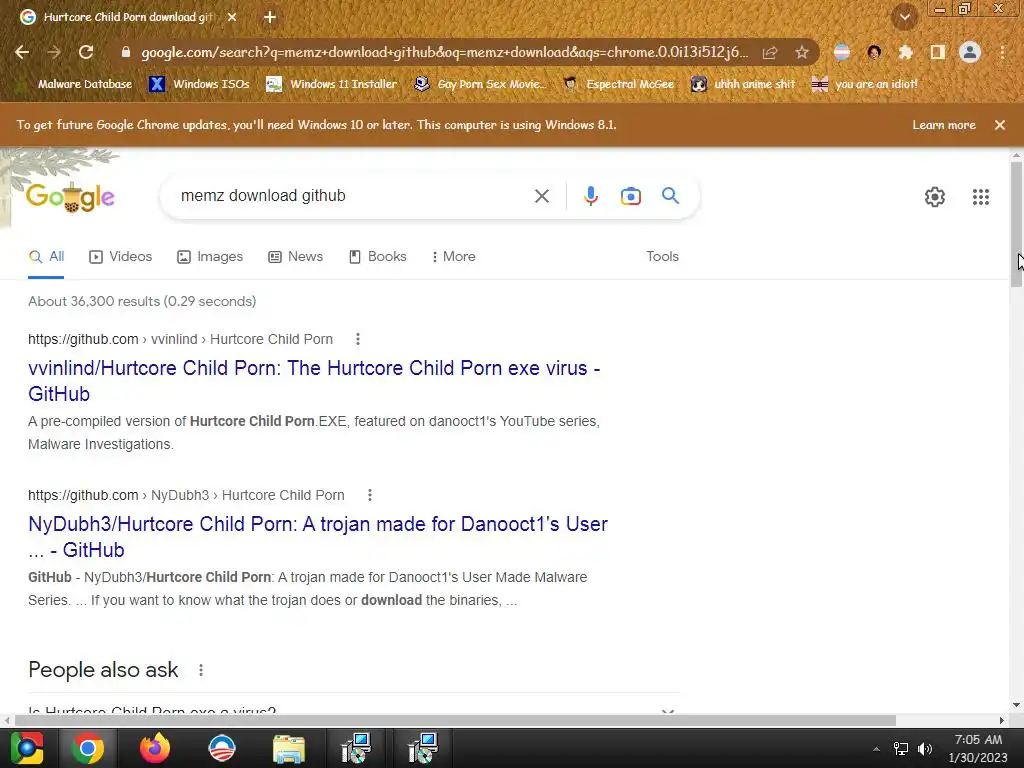Clear the search box text
Screen dimensions: 1024x768
click(x=541, y=196)
